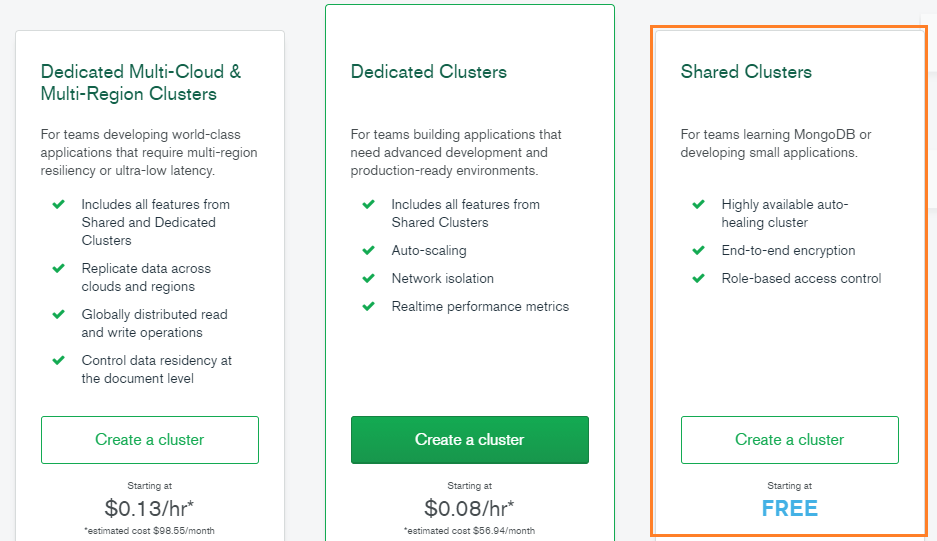Click Create a cluster under Dedicated Clusters
The image size is (937, 541).
tap(469, 440)
